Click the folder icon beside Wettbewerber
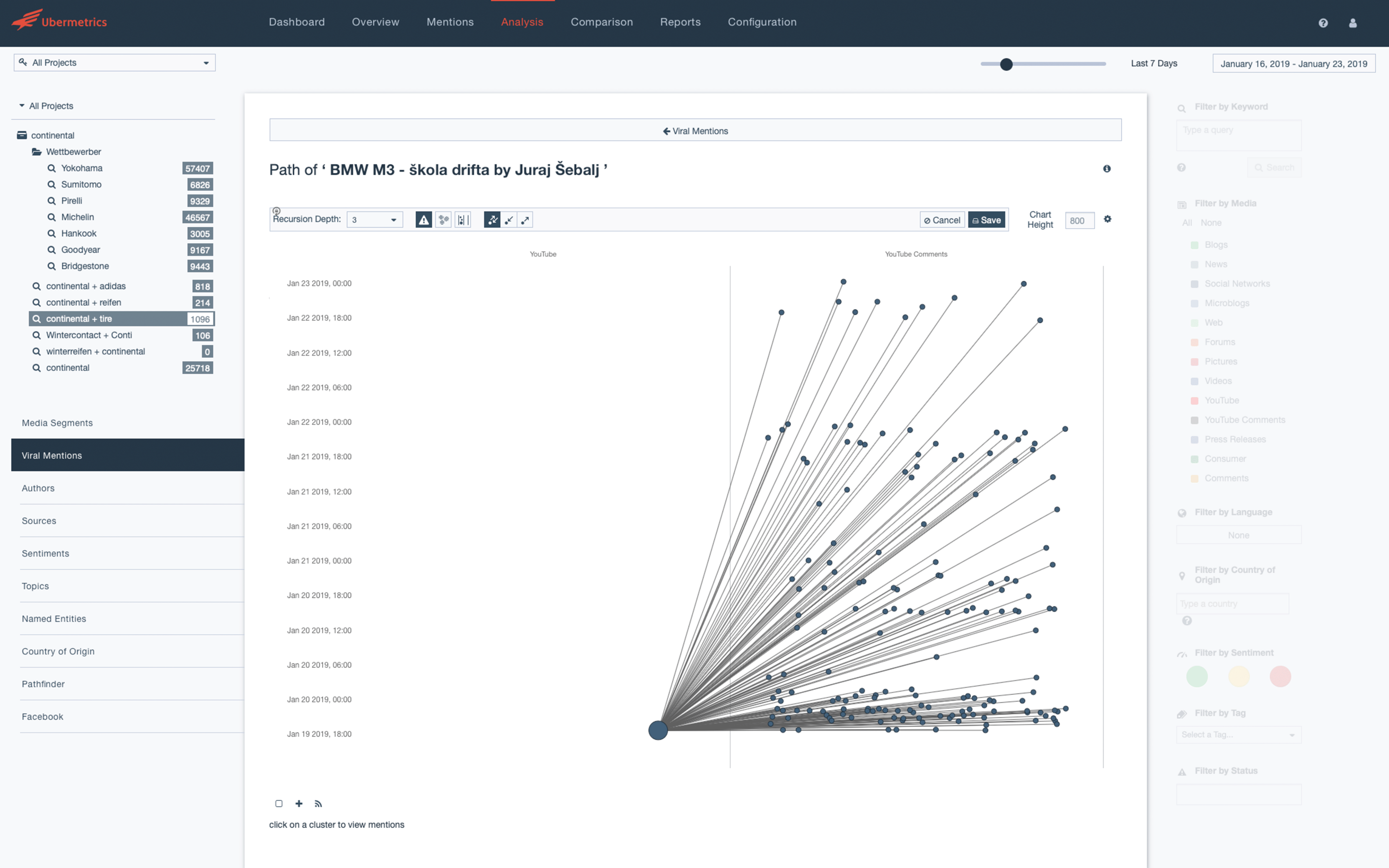The width and height of the screenshot is (1389, 868). pyautogui.click(x=37, y=151)
